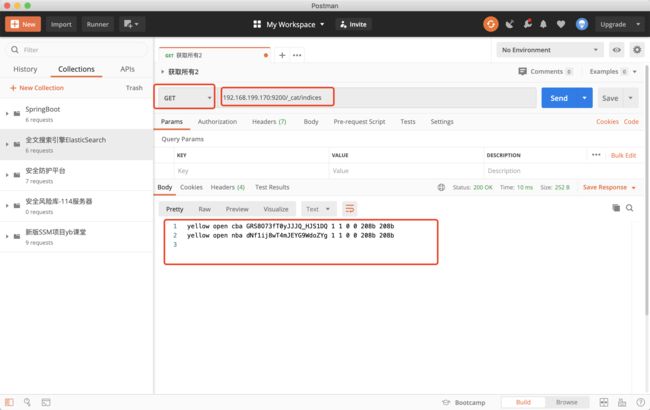This screenshot has width=650, height=410.
Task: Open the console icon in the status bar
Action: pos(46,402)
